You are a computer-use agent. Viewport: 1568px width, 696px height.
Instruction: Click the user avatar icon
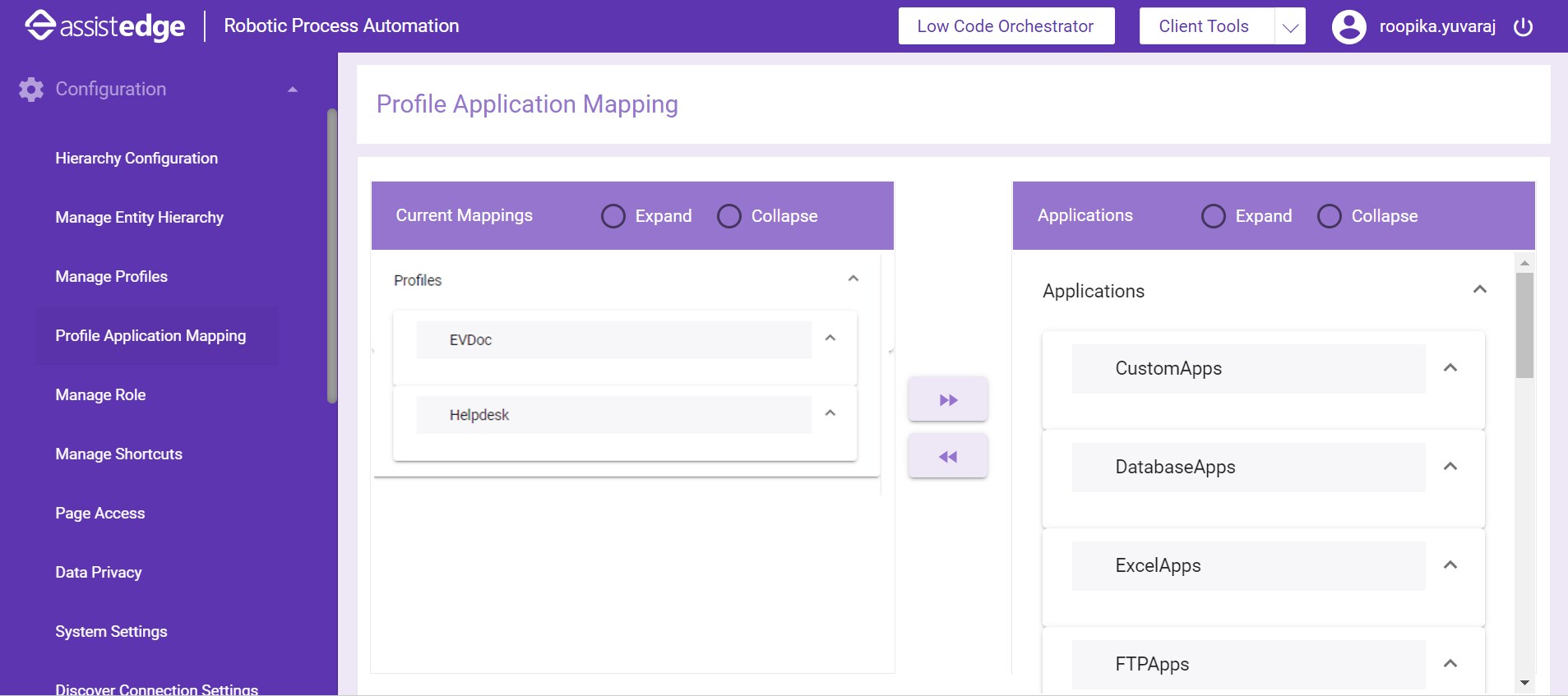click(1348, 26)
